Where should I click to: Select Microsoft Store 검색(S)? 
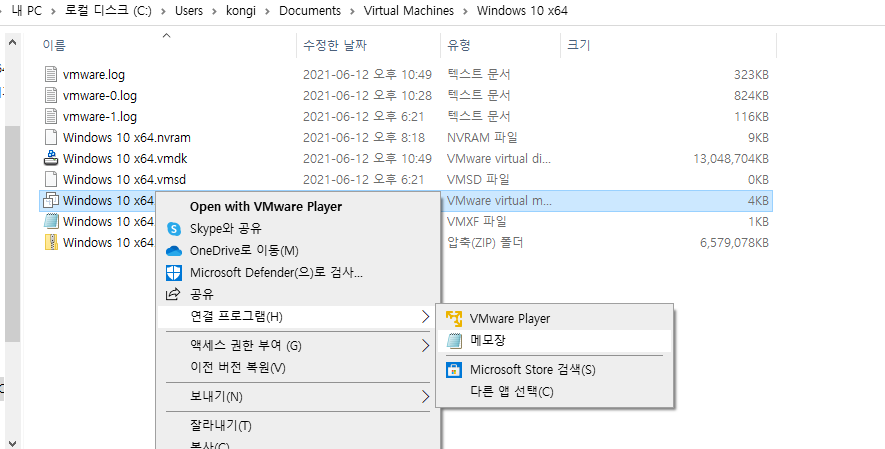(555, 370)
